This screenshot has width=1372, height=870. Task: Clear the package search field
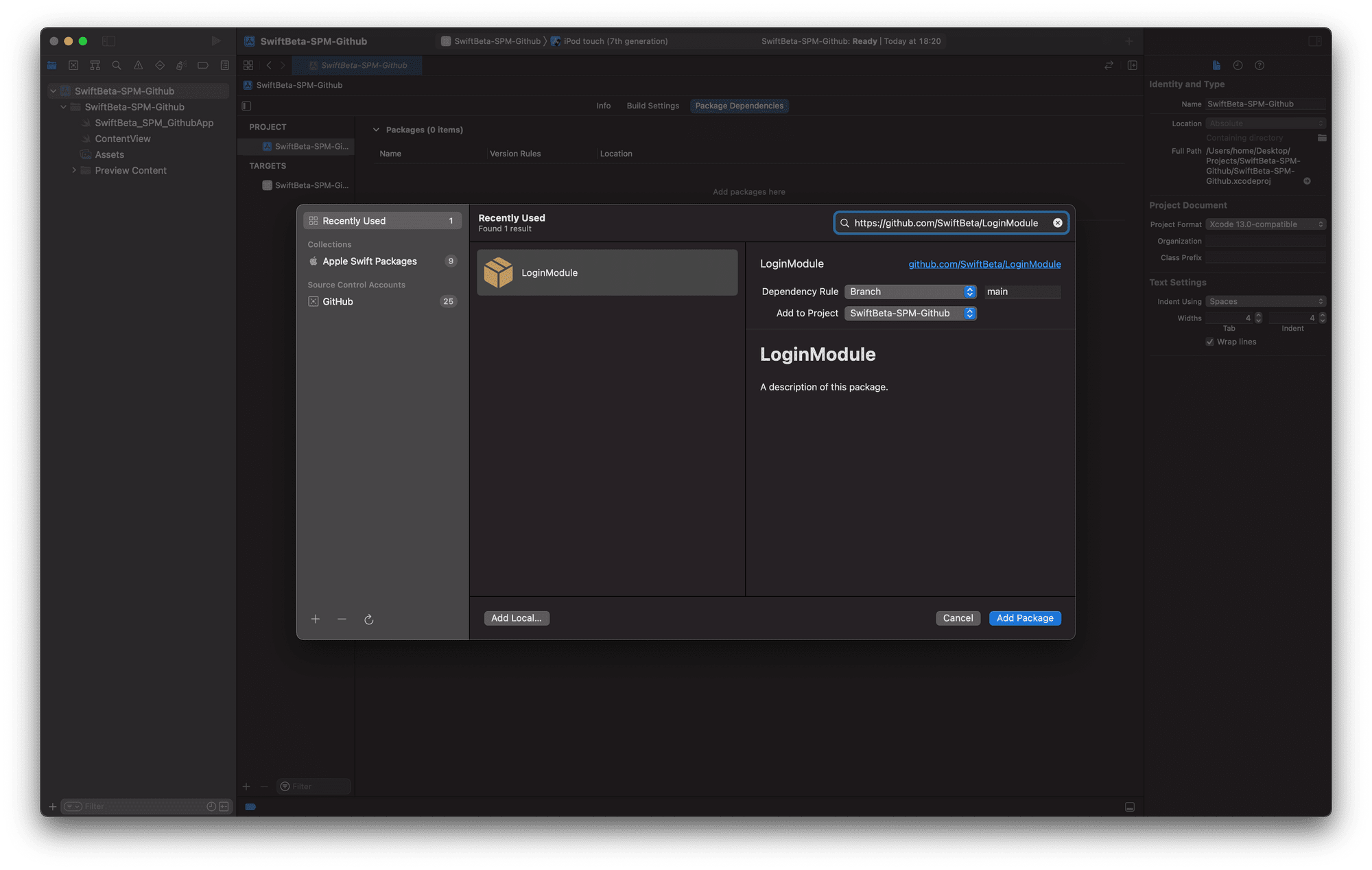1058,223
